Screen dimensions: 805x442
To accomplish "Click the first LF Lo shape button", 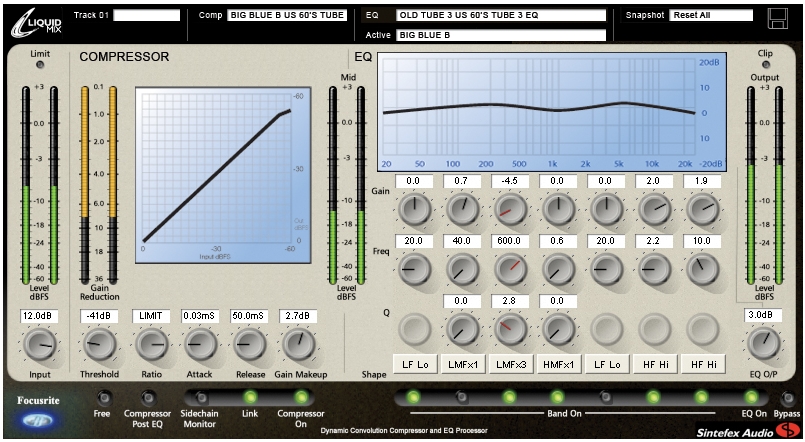I will pyautogui.click(x=415, y=364).
